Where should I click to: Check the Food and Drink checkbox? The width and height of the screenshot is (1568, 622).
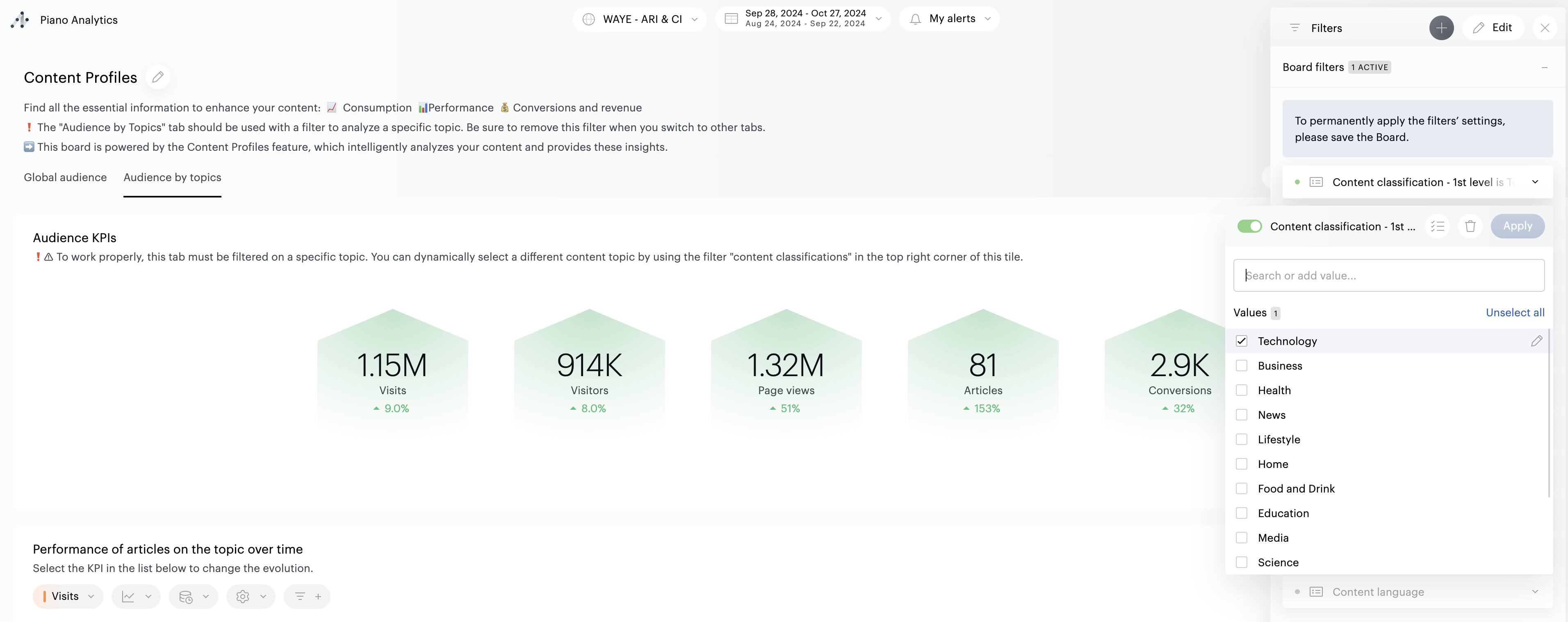coord(1241,488)
